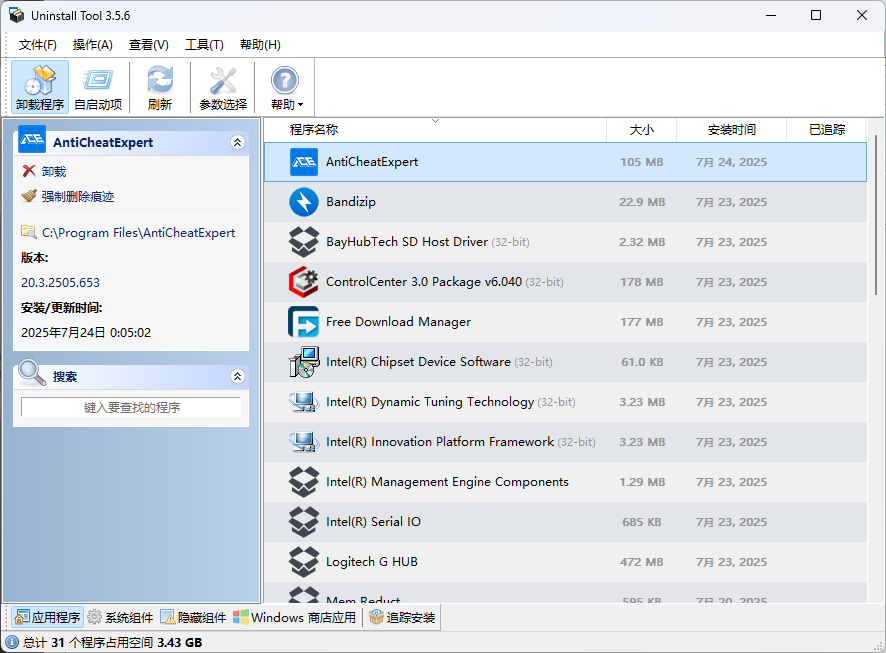Open the 帮助 help toolbar dropdown
Screen dimensions: 886x653
tap(286, 87)
